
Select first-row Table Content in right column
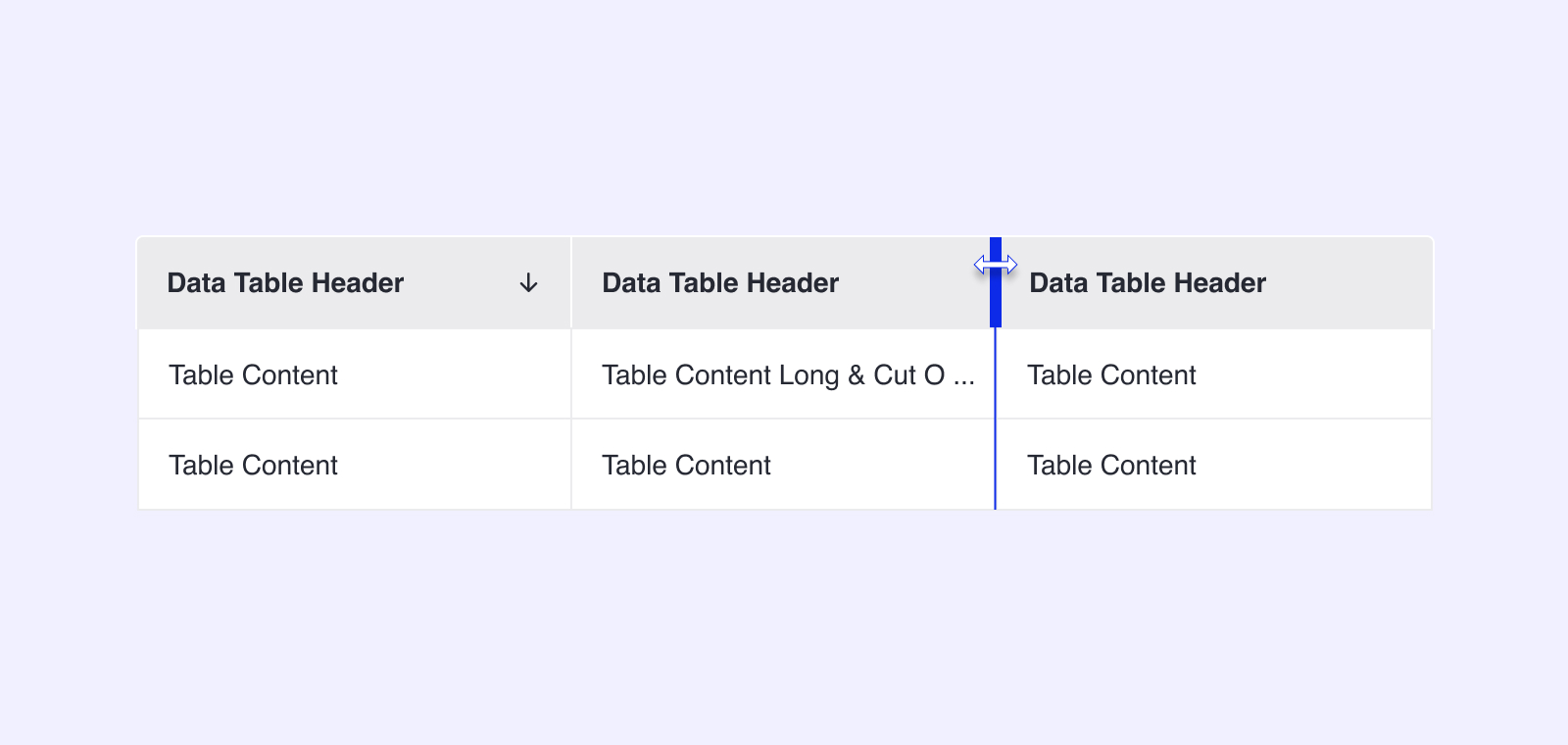click(x=1111, y=375)
